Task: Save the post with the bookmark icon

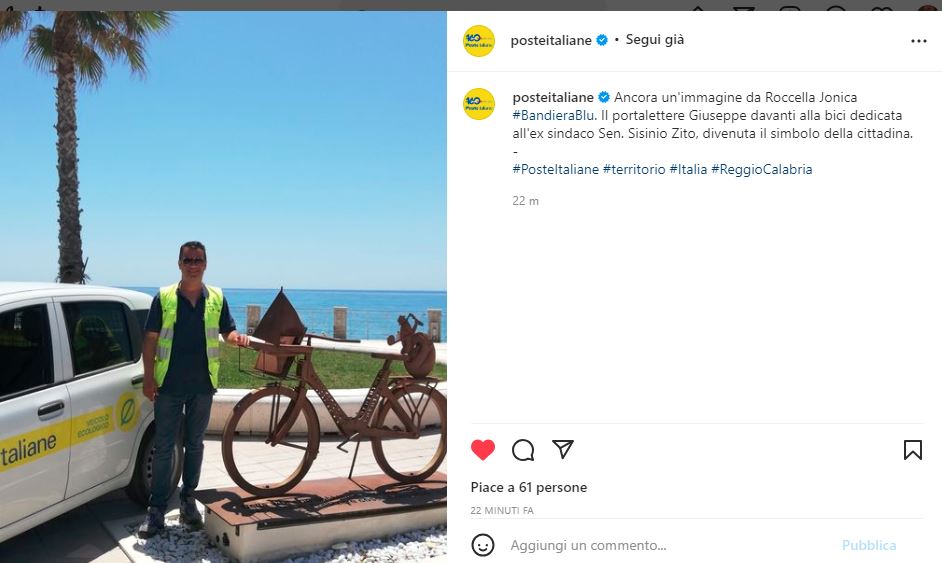Action: tap(913, 449)
